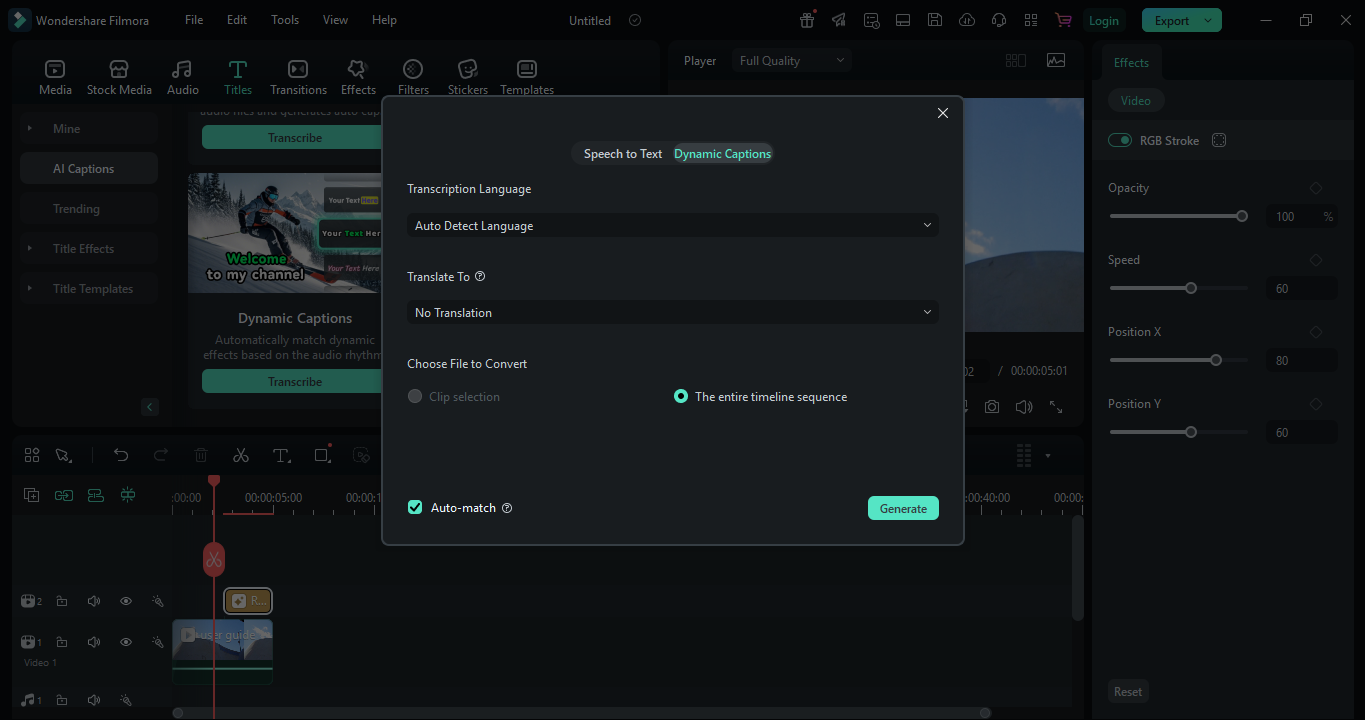Select The entire timeline sequence option
This screenshot has height=720, width=1365.
click(681, 397)
